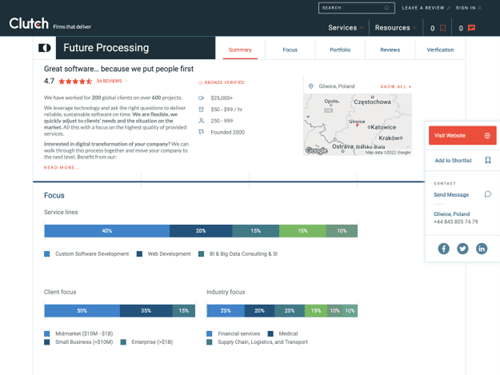Click the Midmarket ($10M - $1B) legend label
The height and width of the screenshot is (375, 500).
tap(84, 334)
